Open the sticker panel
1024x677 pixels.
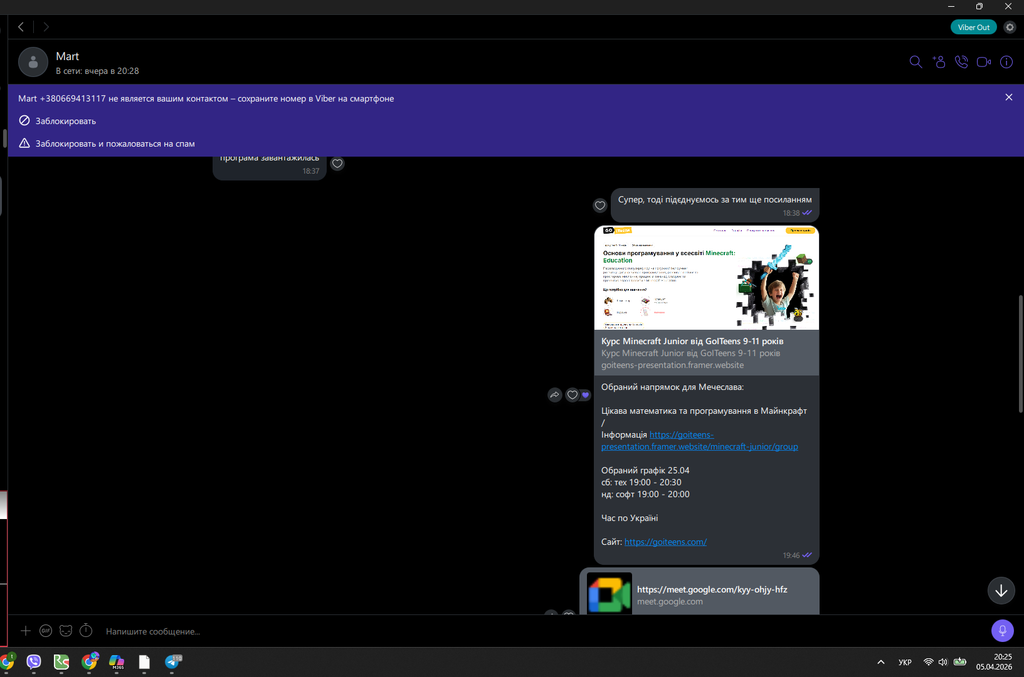tap(66, 631)
